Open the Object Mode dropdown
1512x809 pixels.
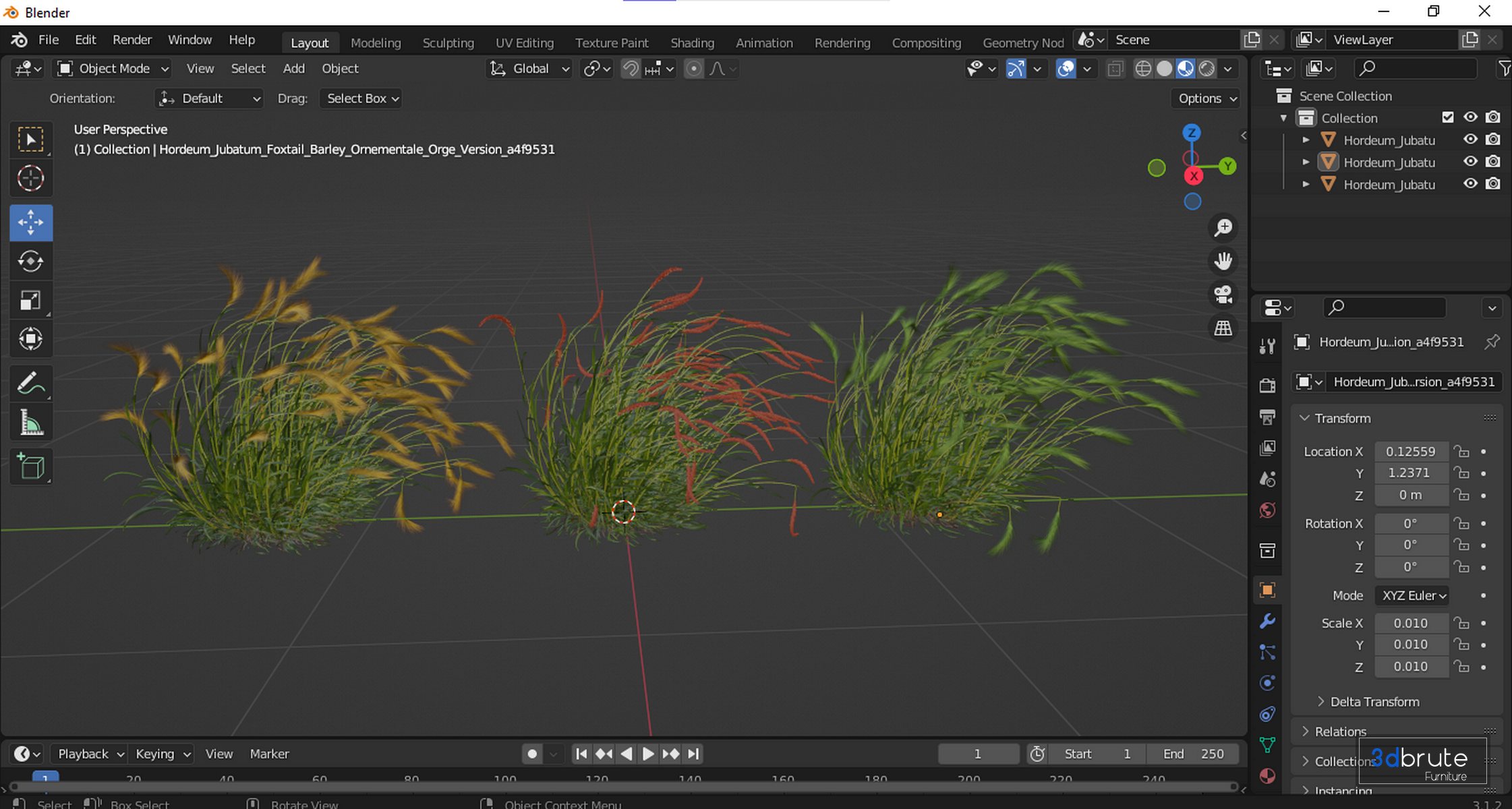[113, 69]
